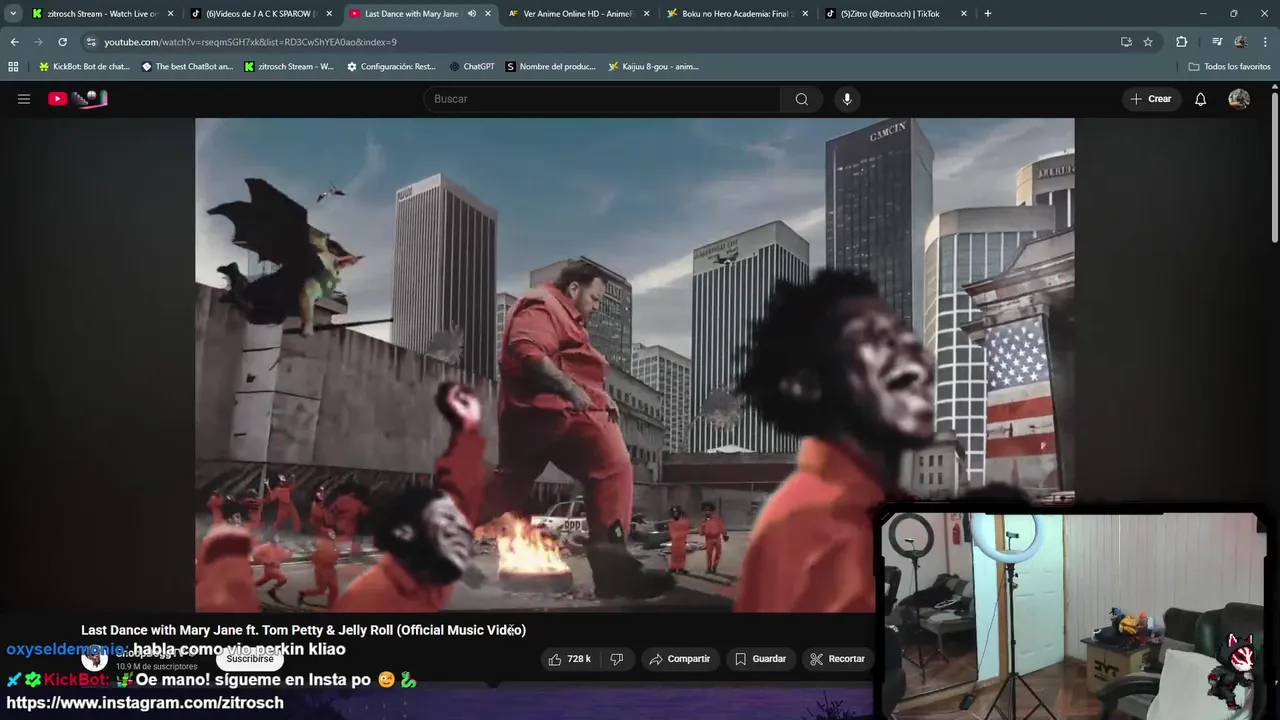Click the music video player area
Screen dimensions: 1280x720
(634, 365)
